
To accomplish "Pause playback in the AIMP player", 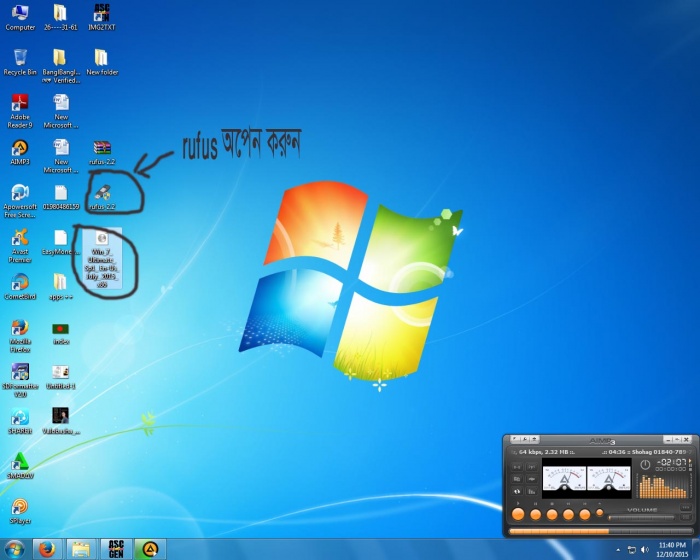I will click(x=534, y=514).
